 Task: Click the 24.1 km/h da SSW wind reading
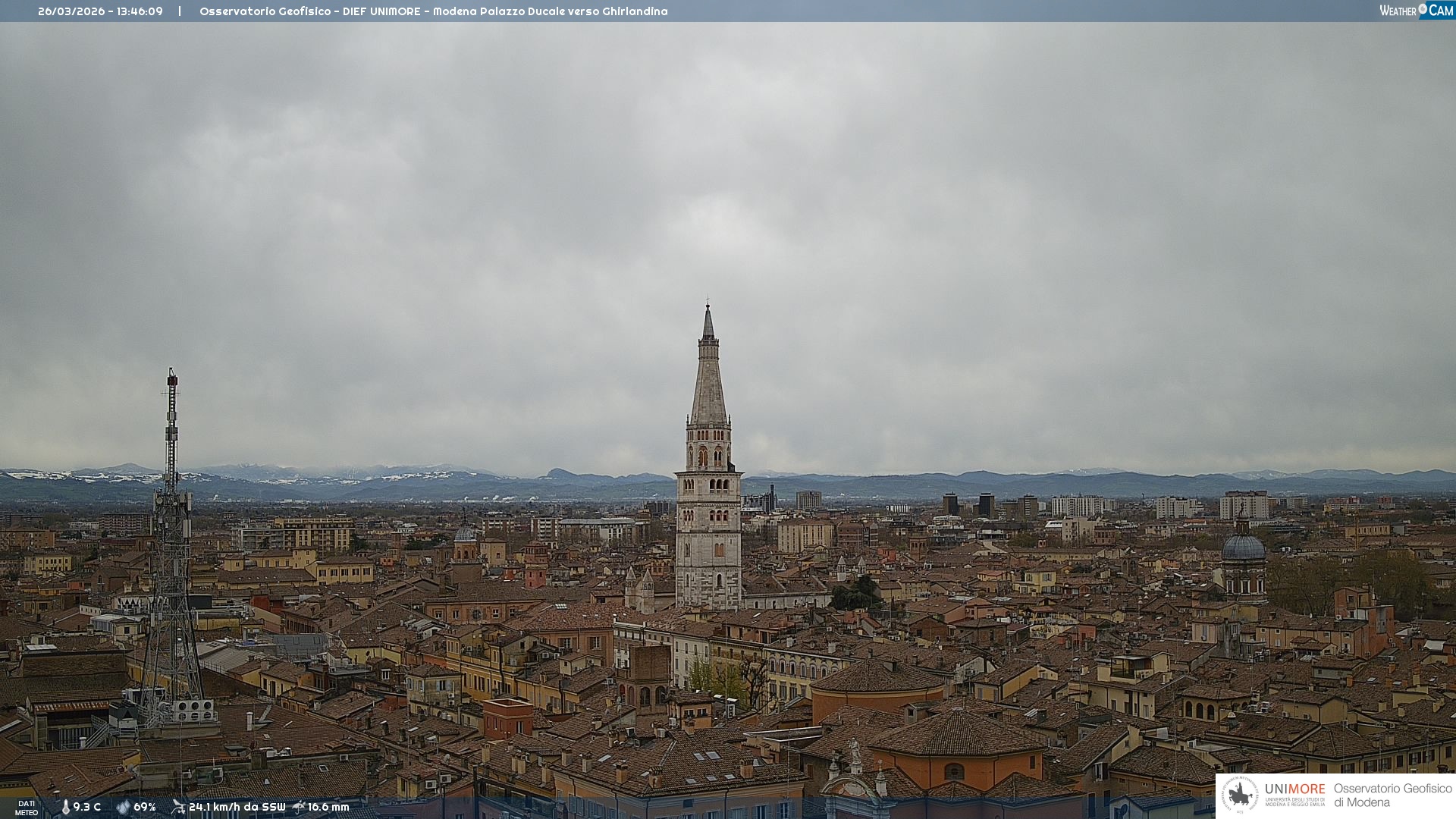click(237, 807)
